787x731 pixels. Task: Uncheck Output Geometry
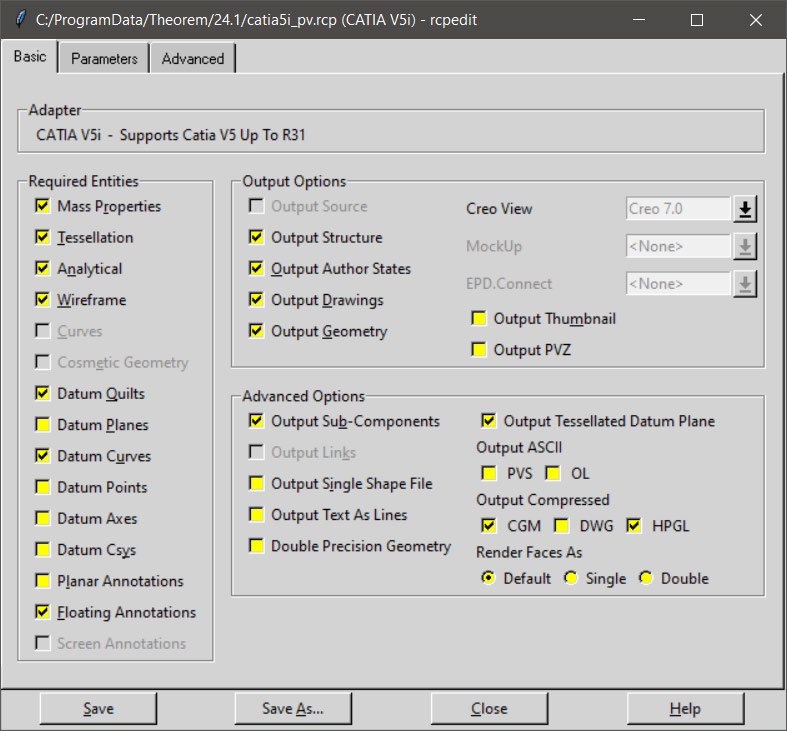point(256,331)
